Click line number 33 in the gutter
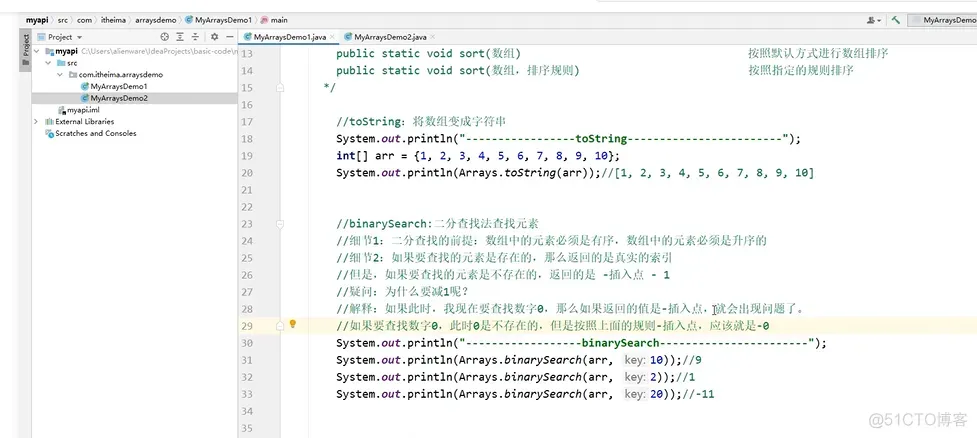This screenshot has width=977, height=438. (246, 394)
